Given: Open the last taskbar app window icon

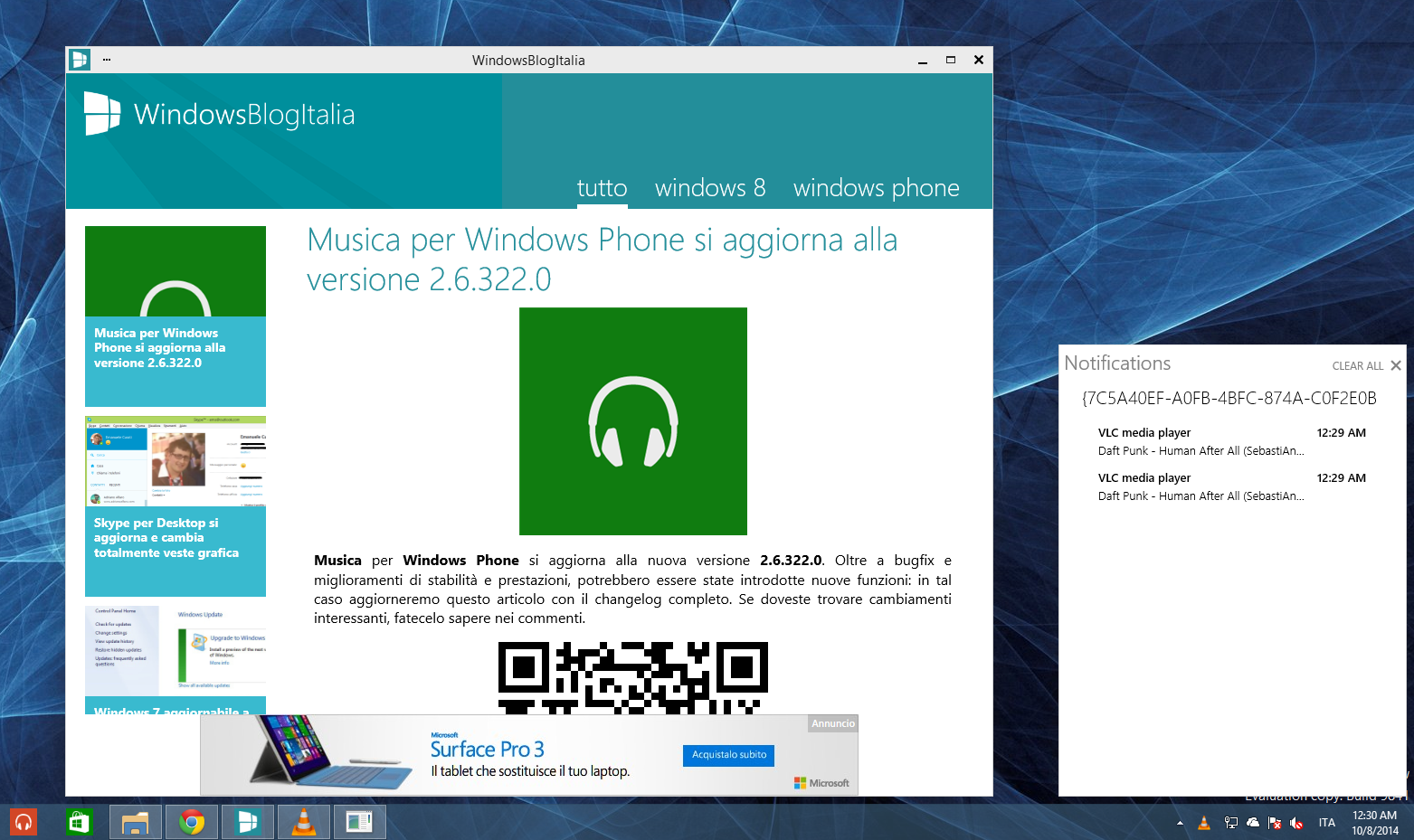Looking at the screenshot, I should tap(360, 822).
